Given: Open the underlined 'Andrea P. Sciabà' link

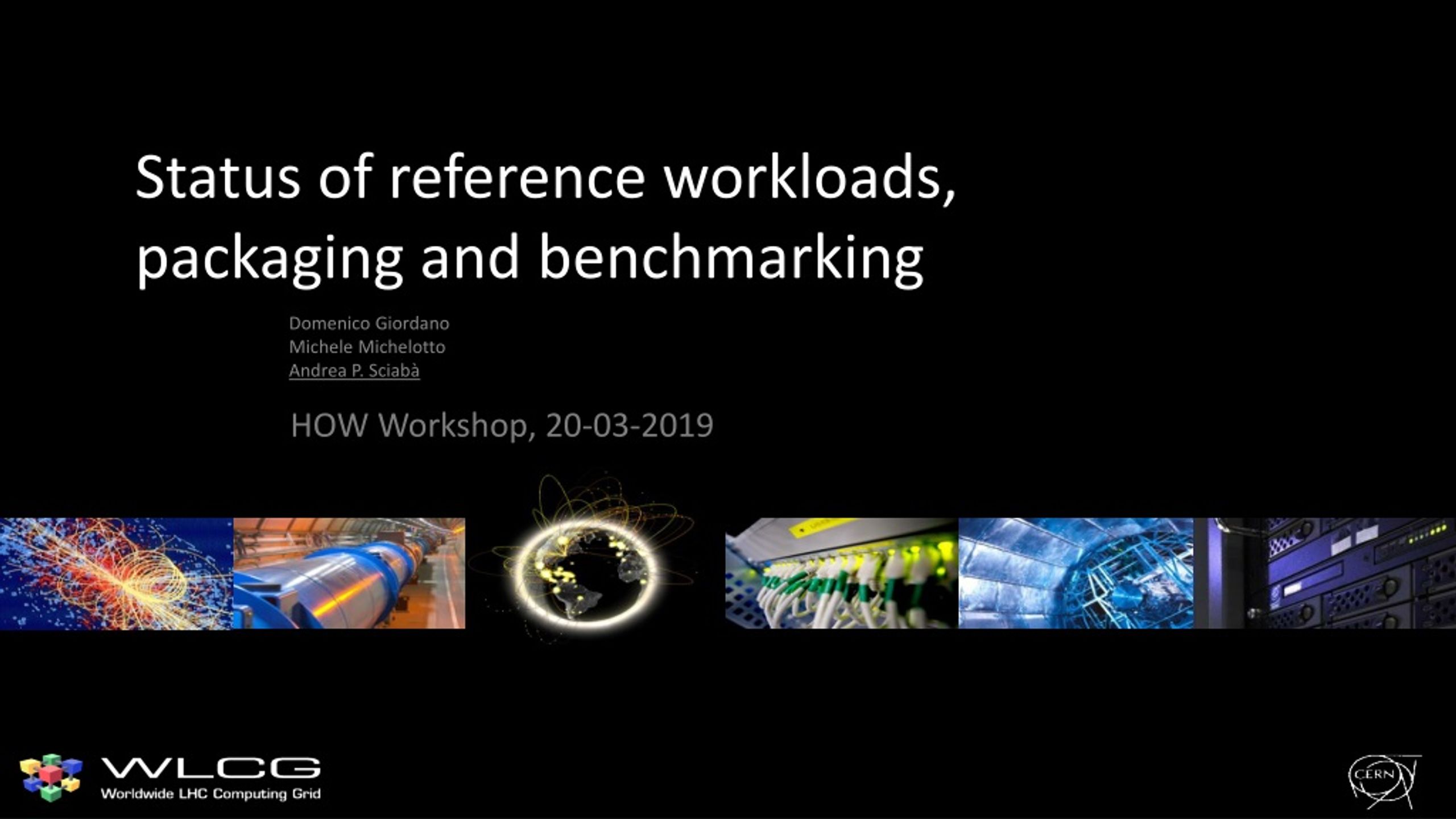Looking at the screenshot, I should [354, 370].
